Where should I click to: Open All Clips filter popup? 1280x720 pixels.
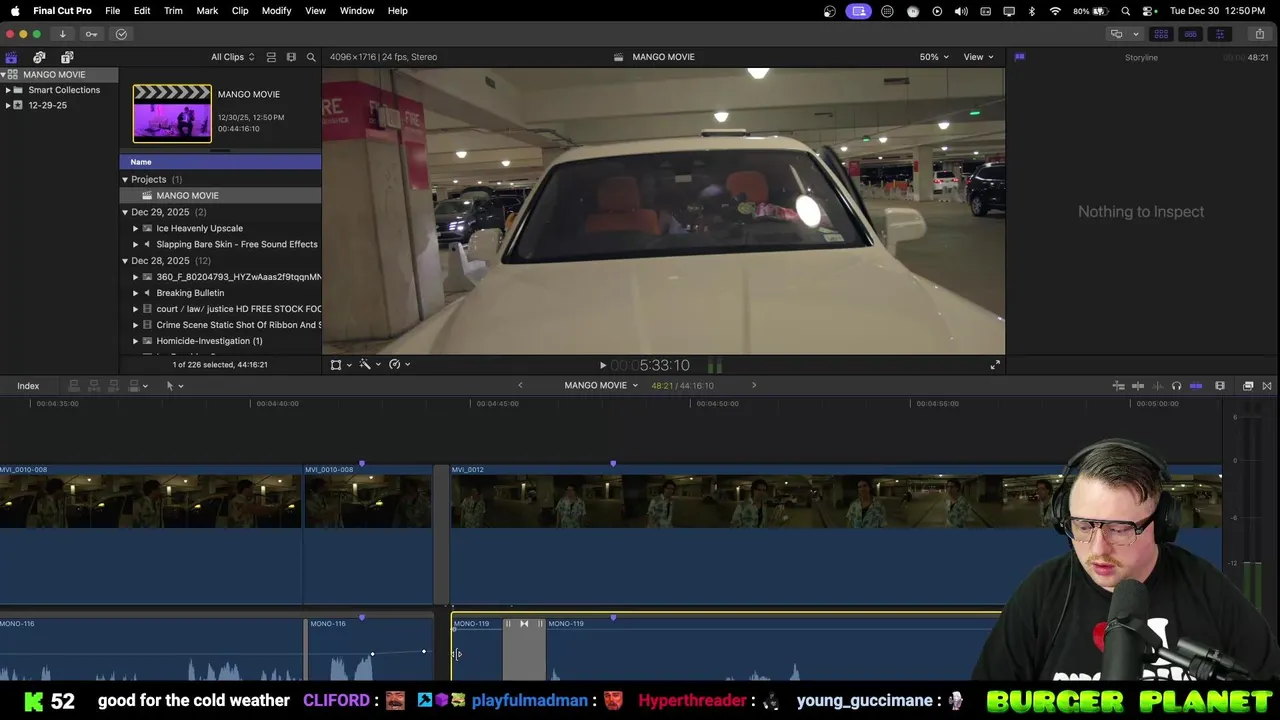232,57
